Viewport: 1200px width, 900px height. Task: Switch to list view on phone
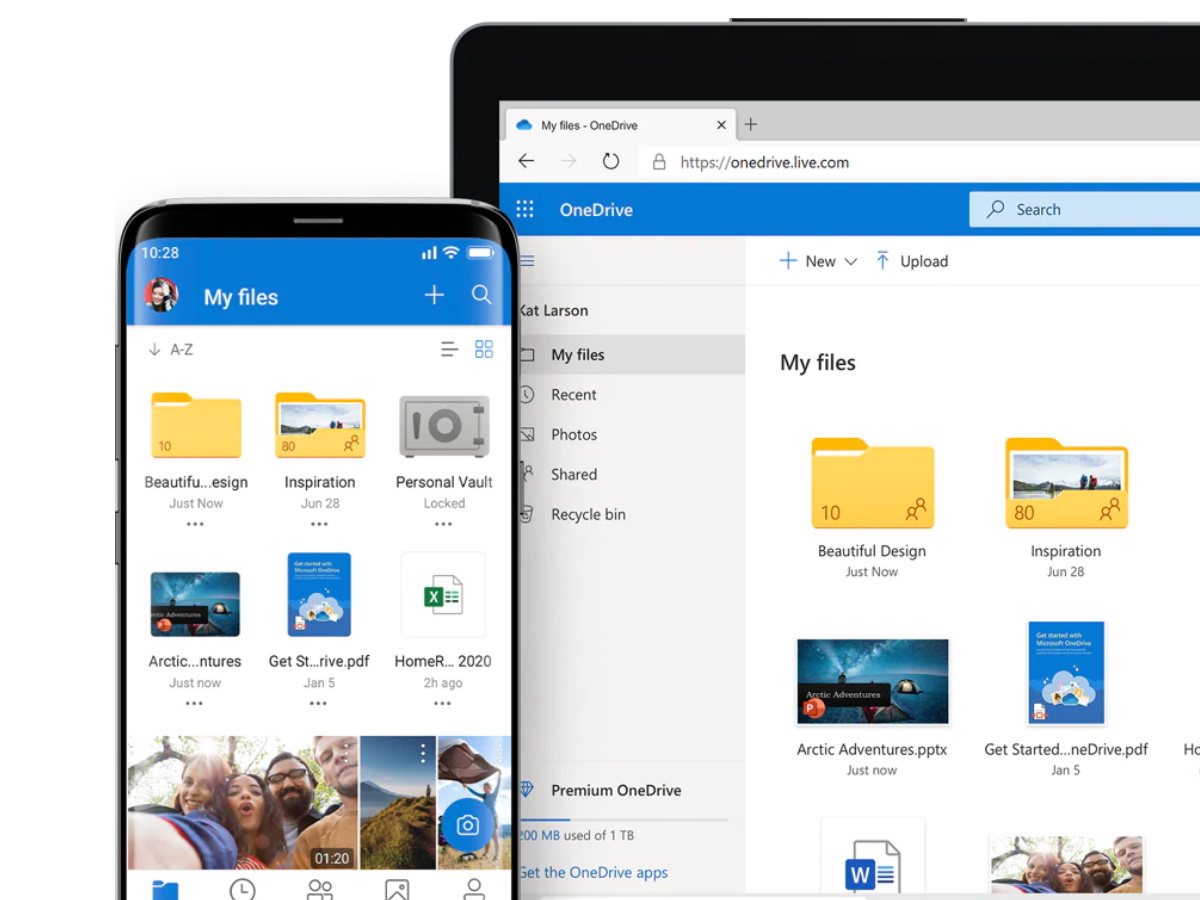coord(449,349)
